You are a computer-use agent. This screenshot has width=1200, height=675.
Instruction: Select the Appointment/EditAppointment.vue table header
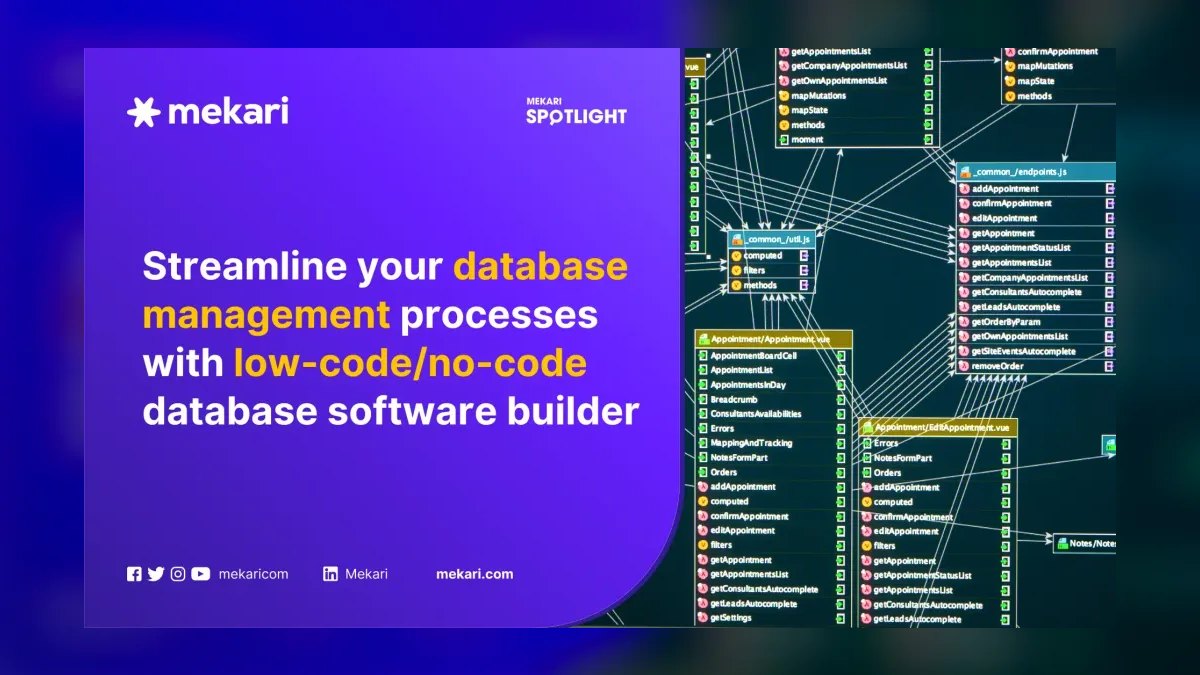point(937,427)
